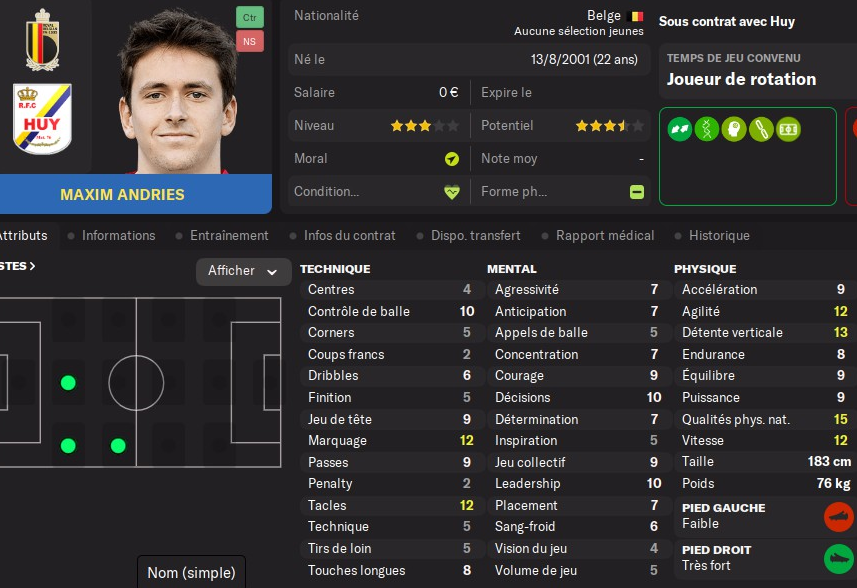Image resolution: width=857 pixels, height=588 pixels.
Task: Open the Infos du contrat tab
Action: tap(350, 236)
